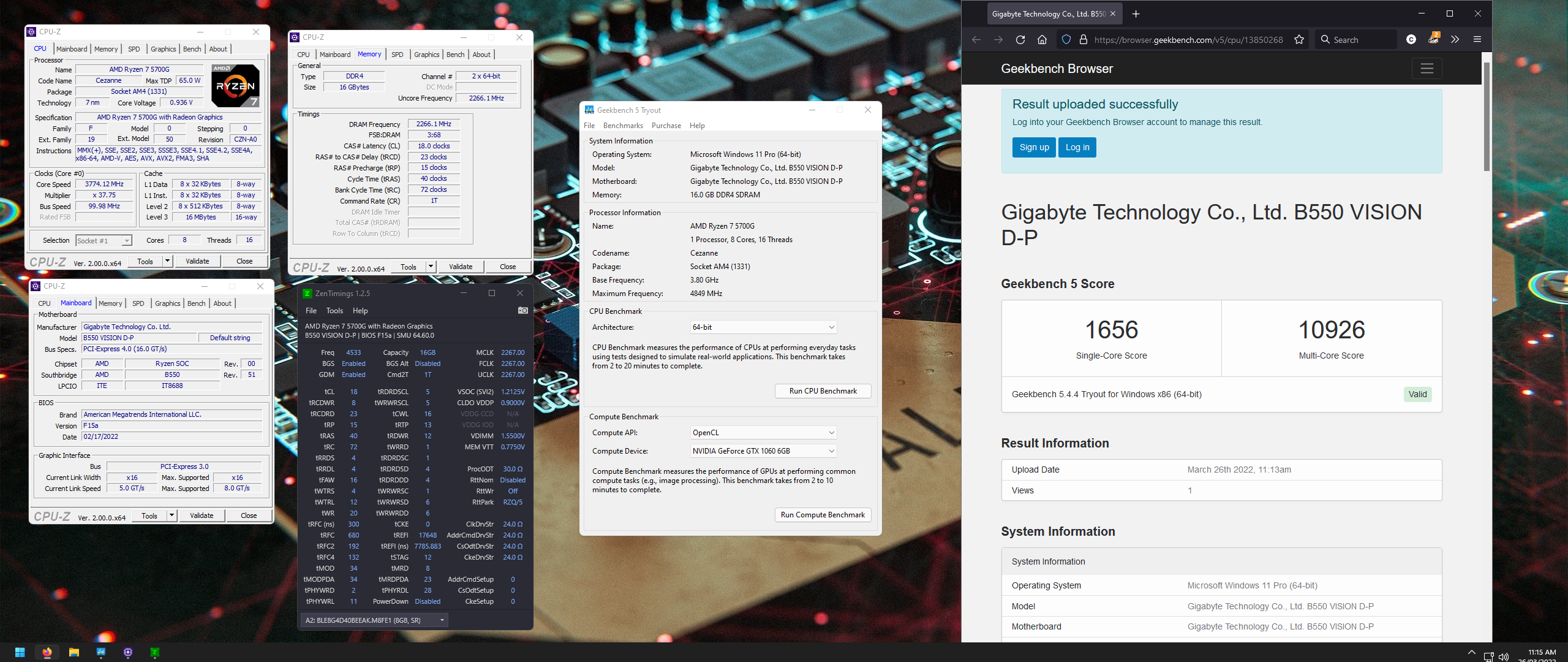Click Run Compute Benchmark button
The height and width of the screenshot is (662, 1568).
[823, 515]
